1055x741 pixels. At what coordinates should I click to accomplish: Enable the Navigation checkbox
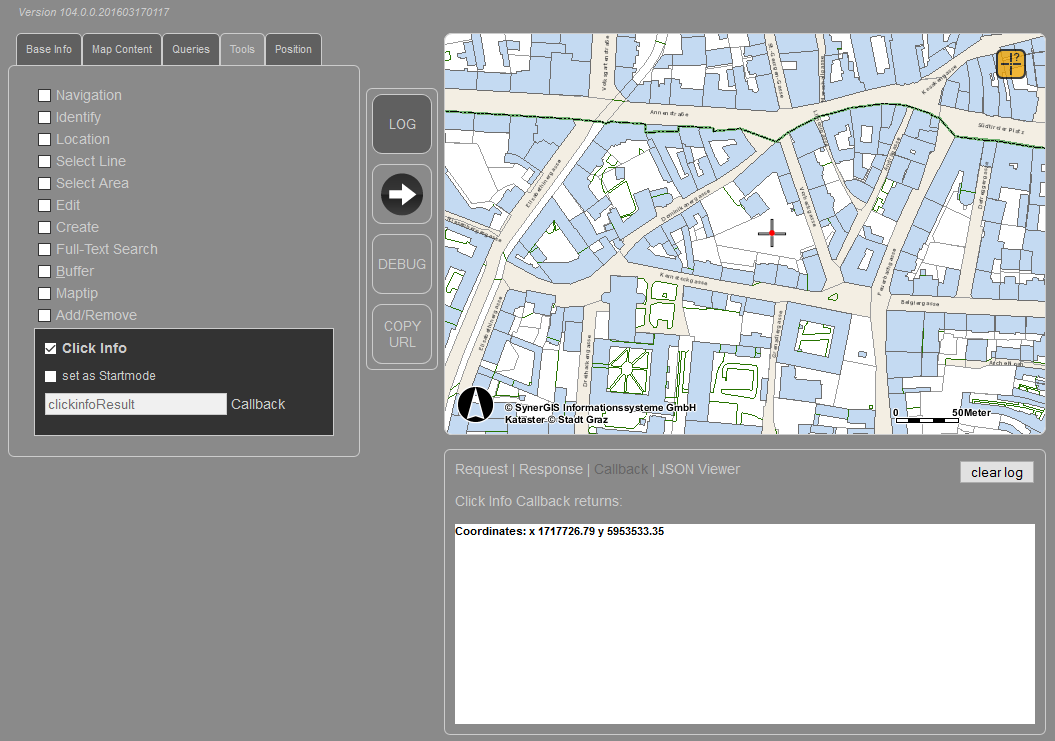pyautogui.click(x=44, y=95)
